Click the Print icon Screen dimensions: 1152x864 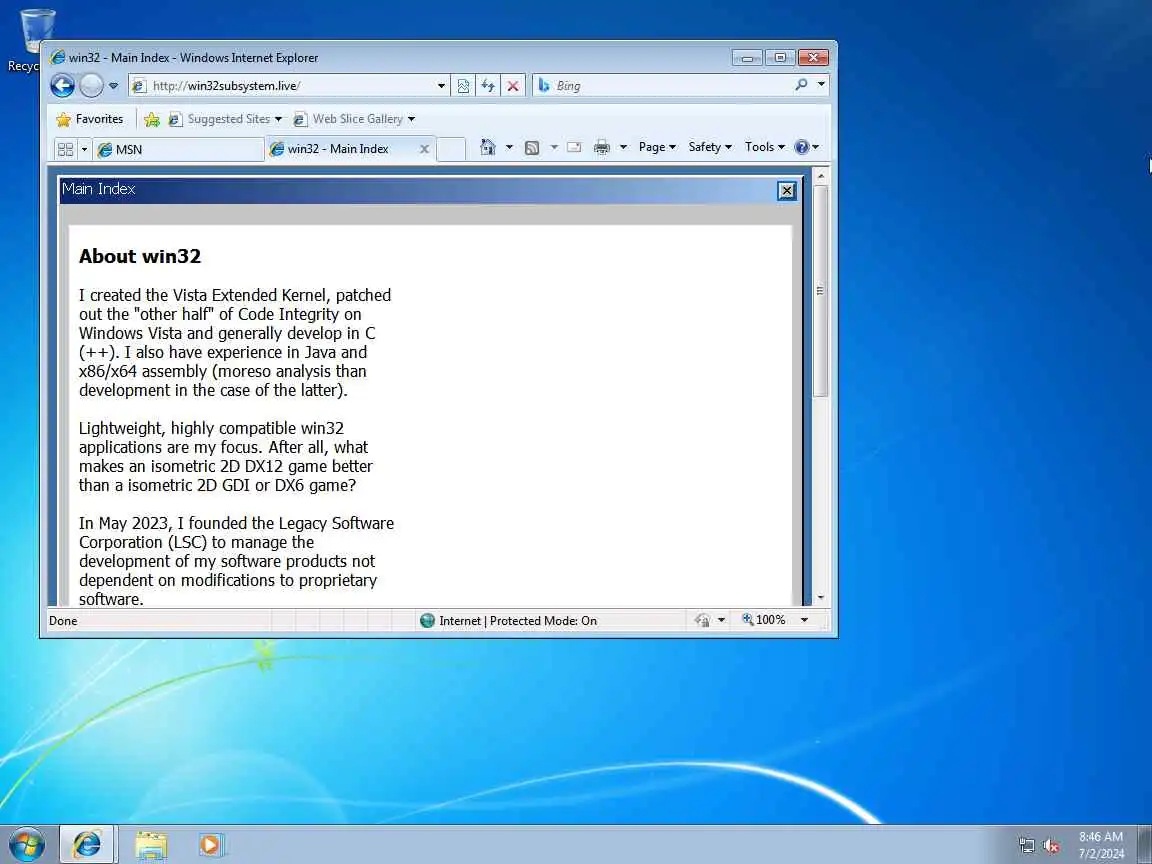click(602, 147)
